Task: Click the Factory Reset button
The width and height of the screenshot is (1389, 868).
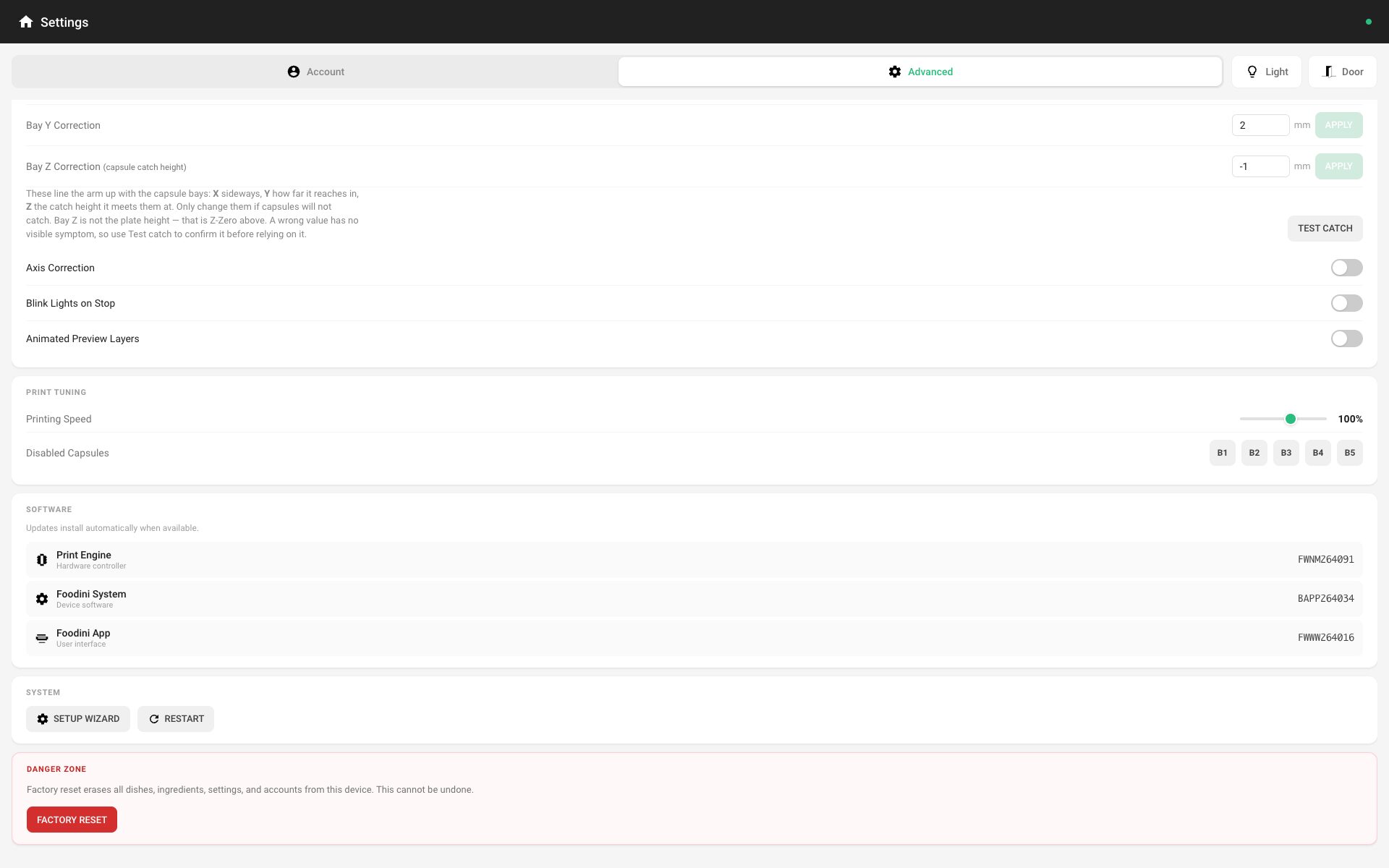Action: pos(72,820)
